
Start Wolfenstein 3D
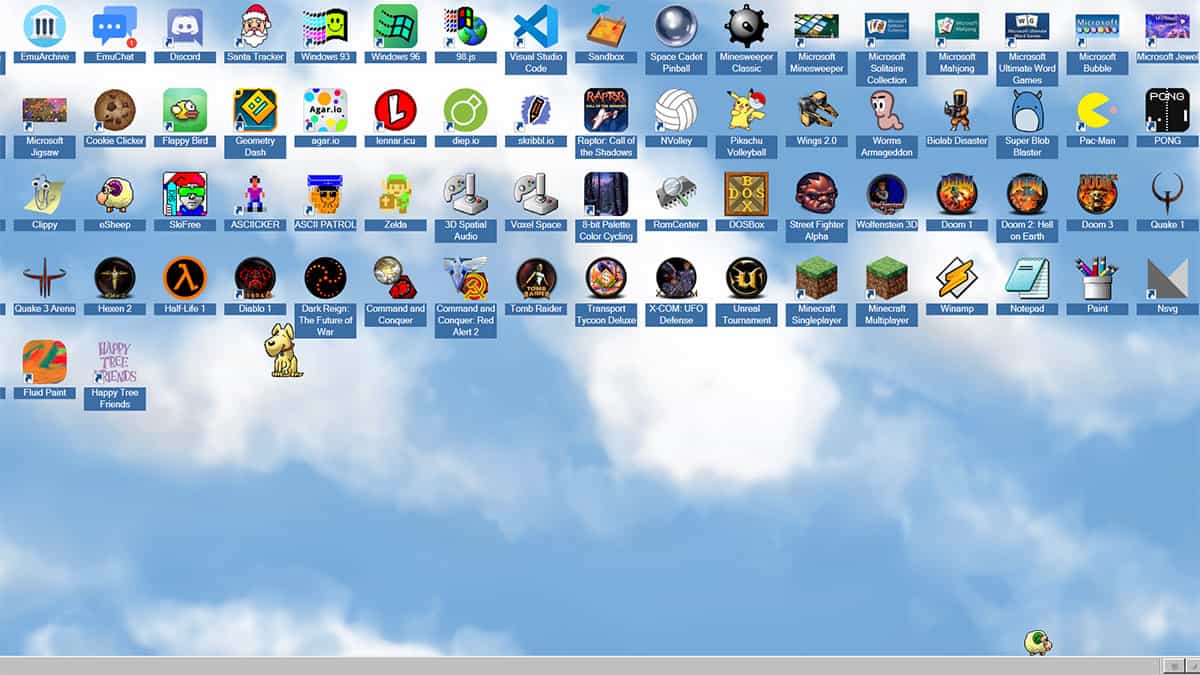(x=886, y=195)
